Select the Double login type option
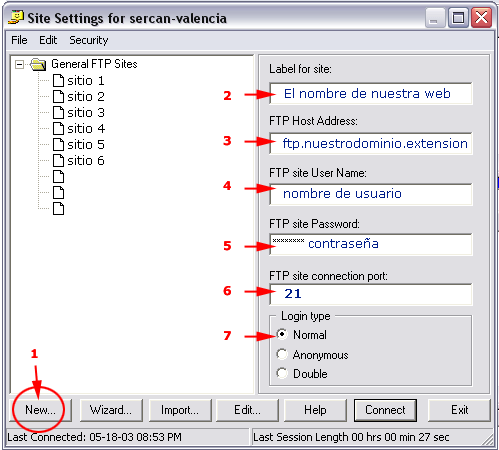This screenshot has height=450, width=499. (282, 373)
